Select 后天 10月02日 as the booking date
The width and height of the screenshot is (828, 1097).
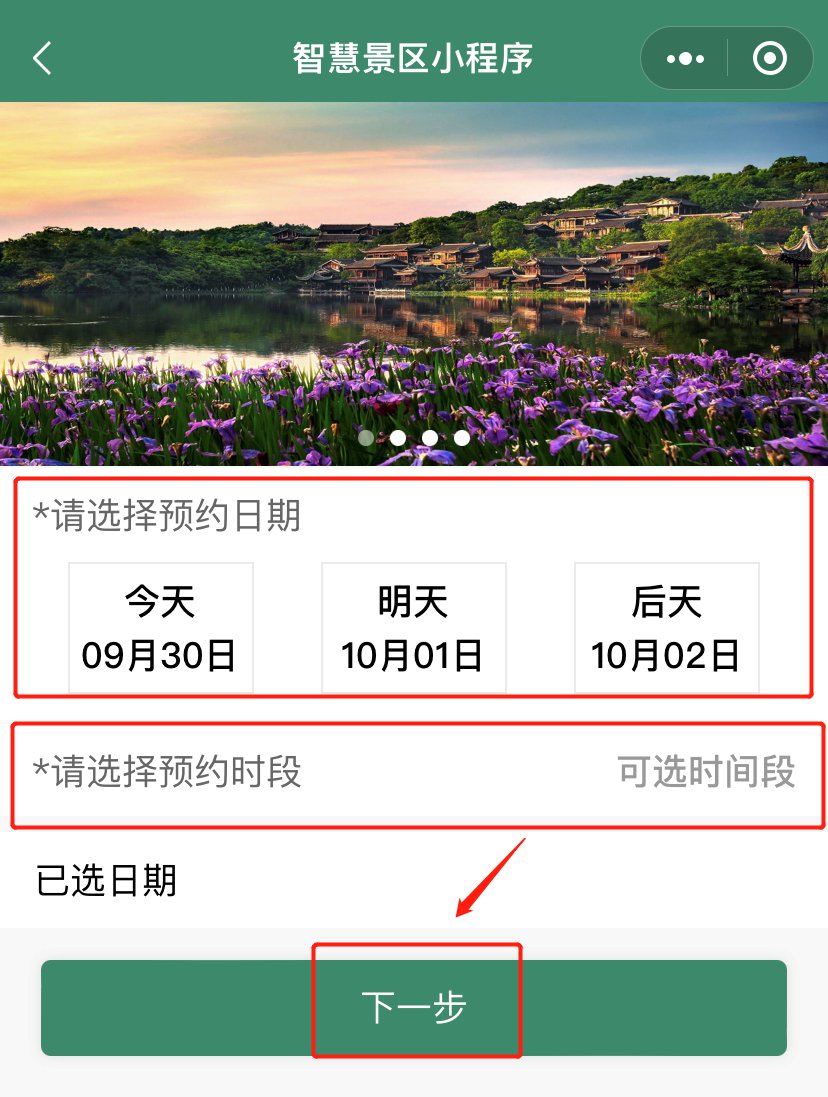click(x=666, y=628)
